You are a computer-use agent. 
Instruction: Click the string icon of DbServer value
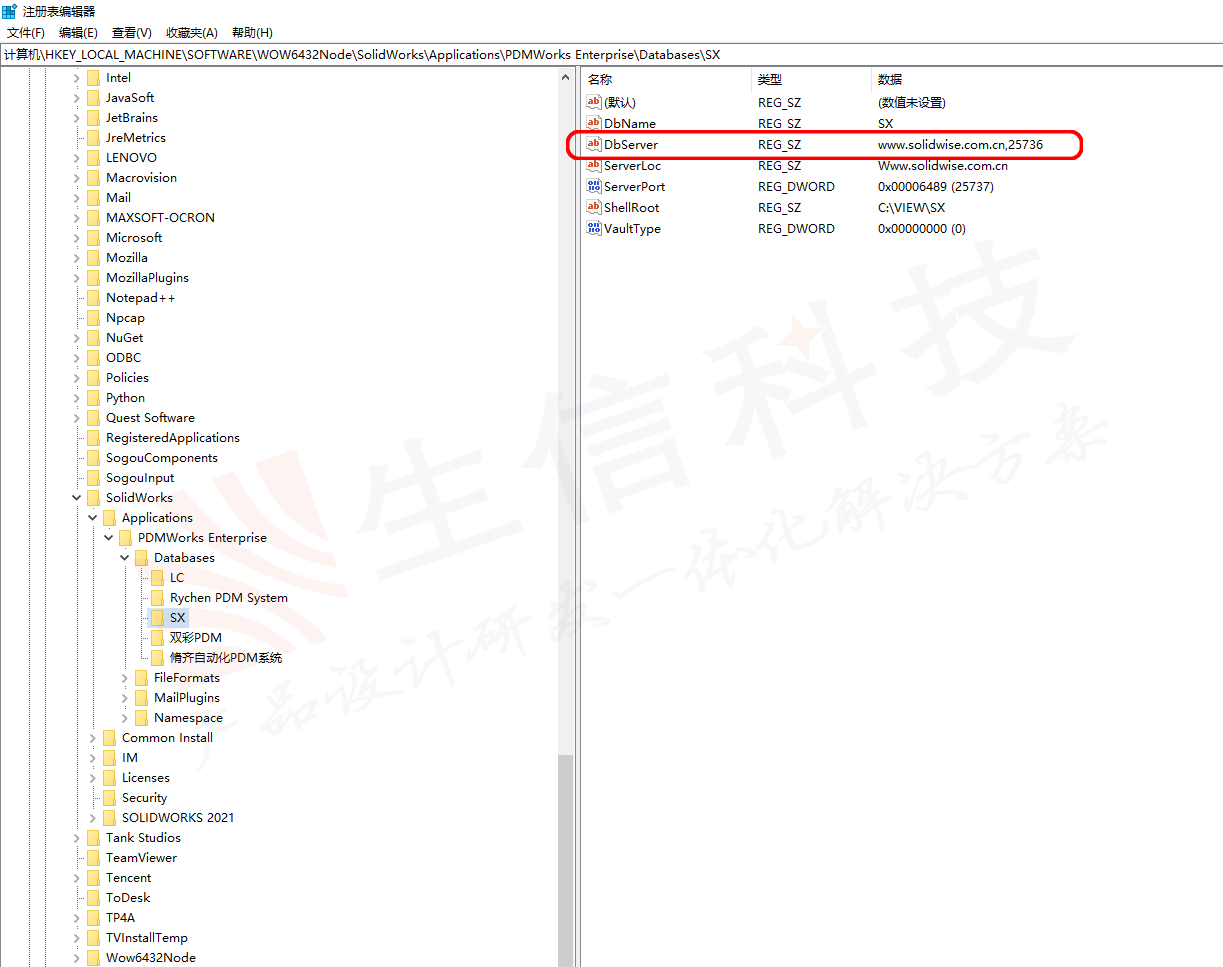click(594, 144)
